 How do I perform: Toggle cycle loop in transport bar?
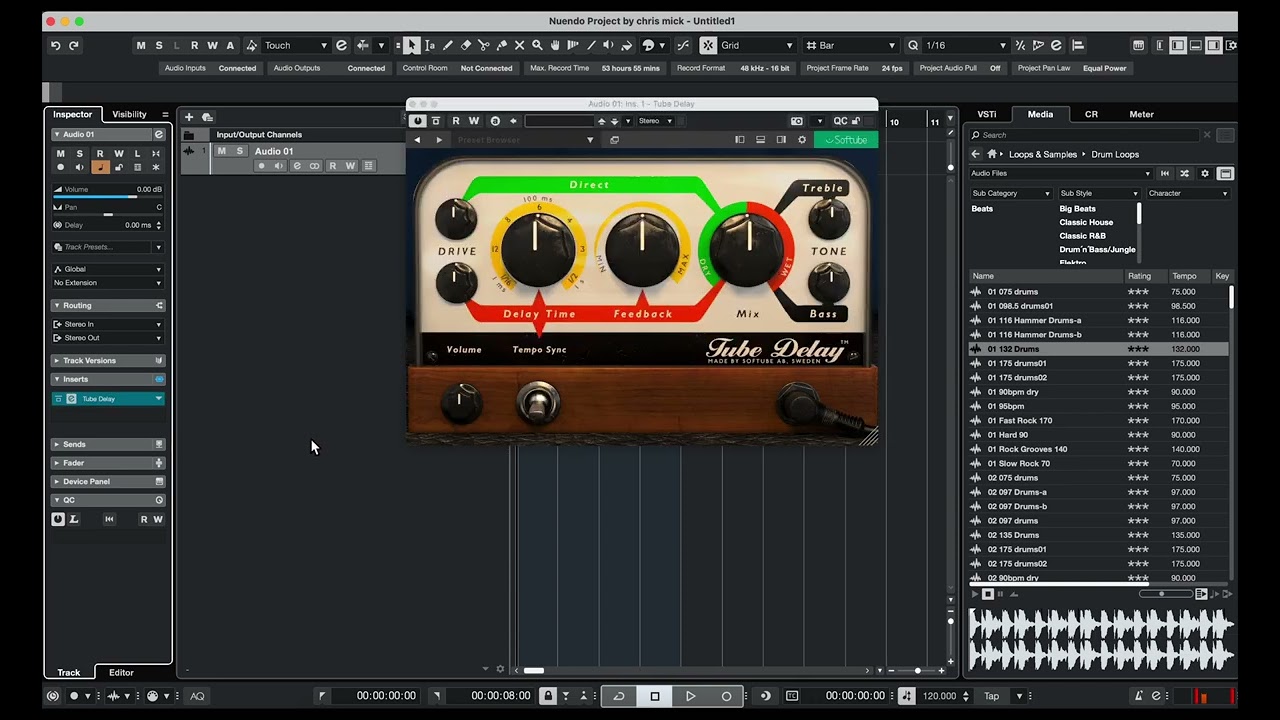pyautogui.click(x=619, y=696)
